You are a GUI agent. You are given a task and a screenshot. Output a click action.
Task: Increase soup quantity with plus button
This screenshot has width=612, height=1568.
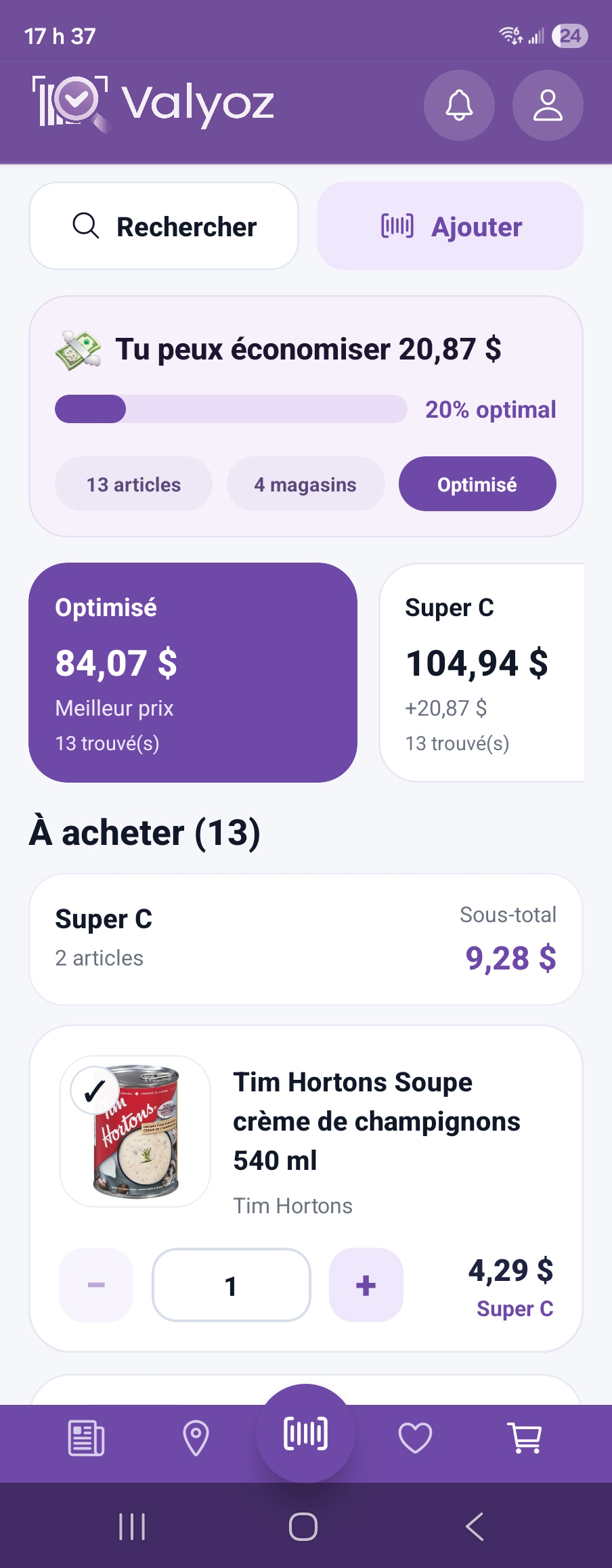[366, 1285]
